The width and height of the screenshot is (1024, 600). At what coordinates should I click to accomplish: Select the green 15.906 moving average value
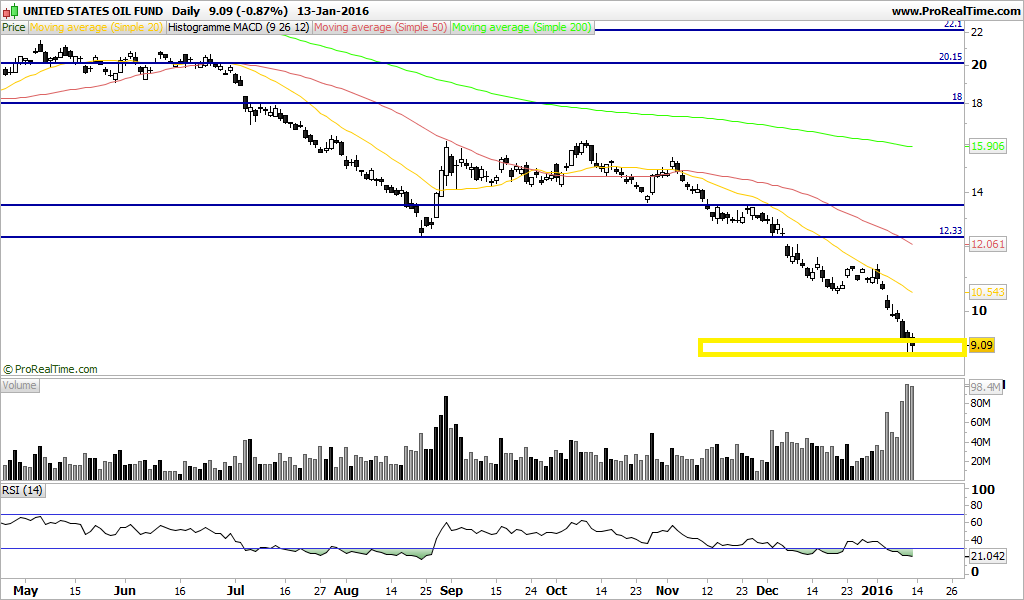987,146
